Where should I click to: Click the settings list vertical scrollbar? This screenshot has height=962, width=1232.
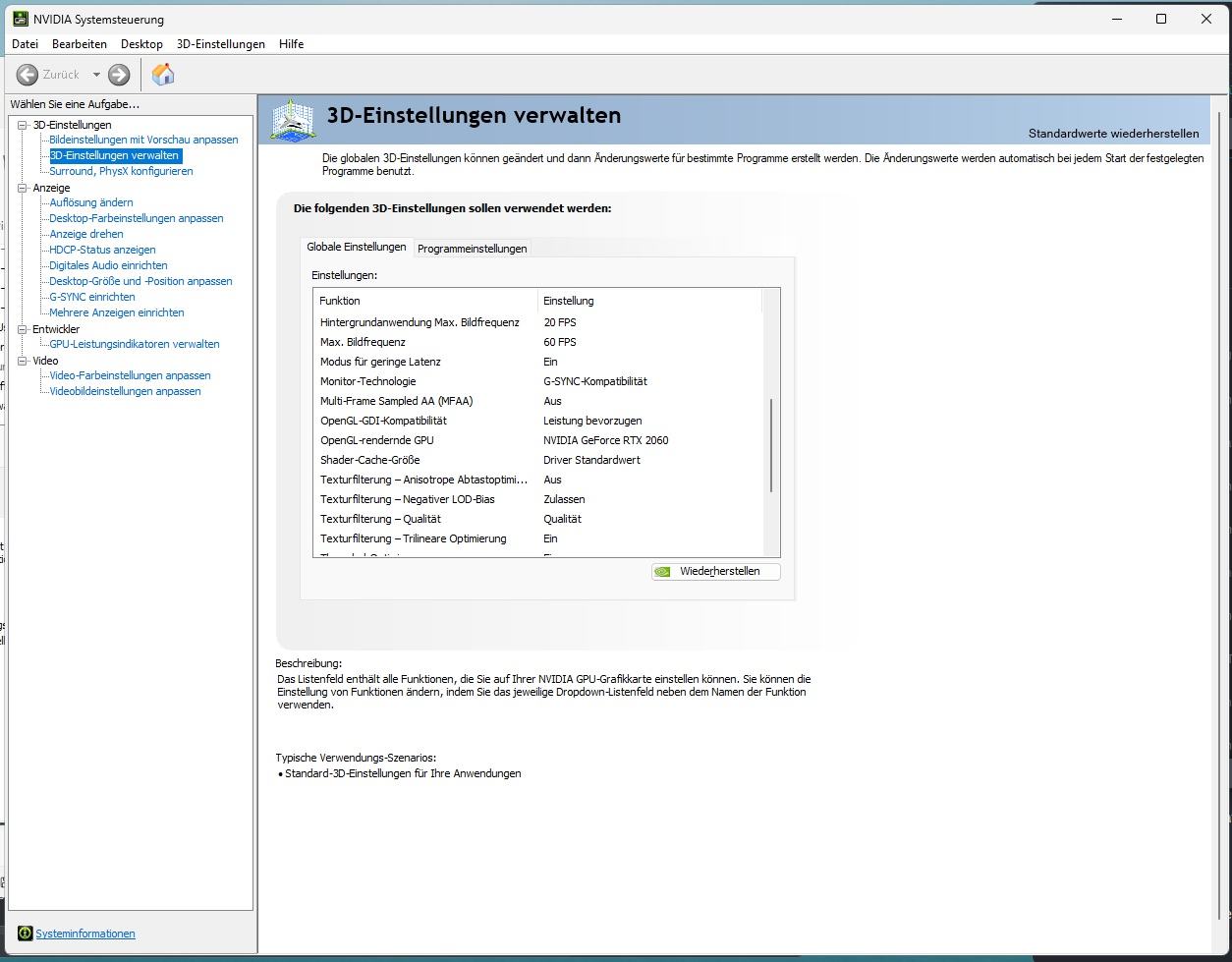771,445
